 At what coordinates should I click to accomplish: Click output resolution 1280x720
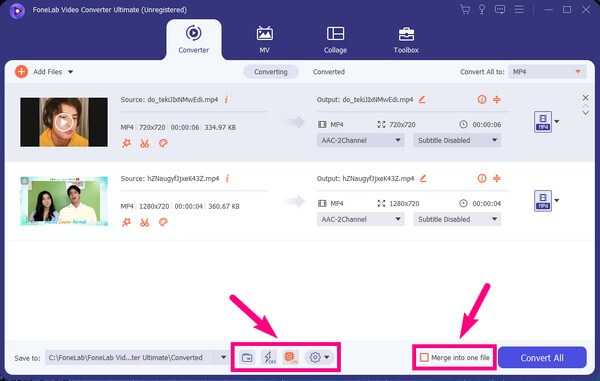click(x=404, y=204)
